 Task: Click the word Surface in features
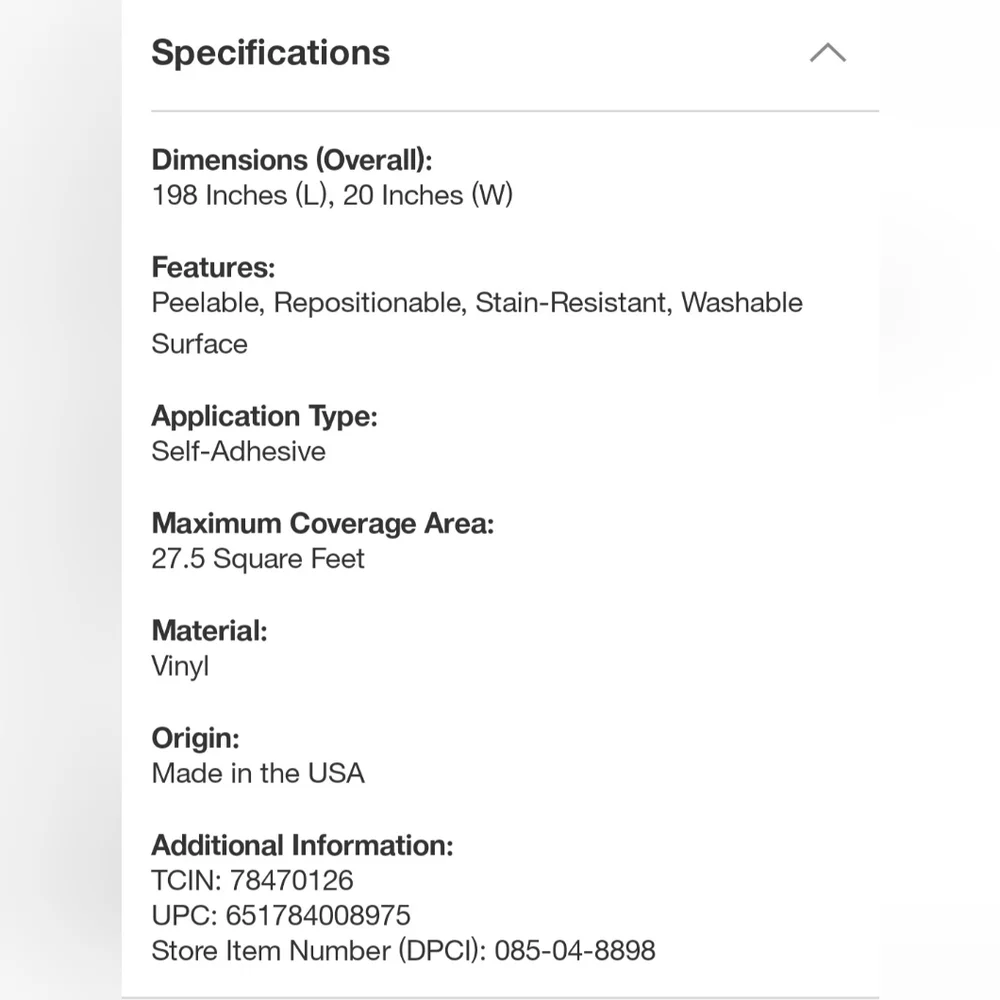point(199,344)
